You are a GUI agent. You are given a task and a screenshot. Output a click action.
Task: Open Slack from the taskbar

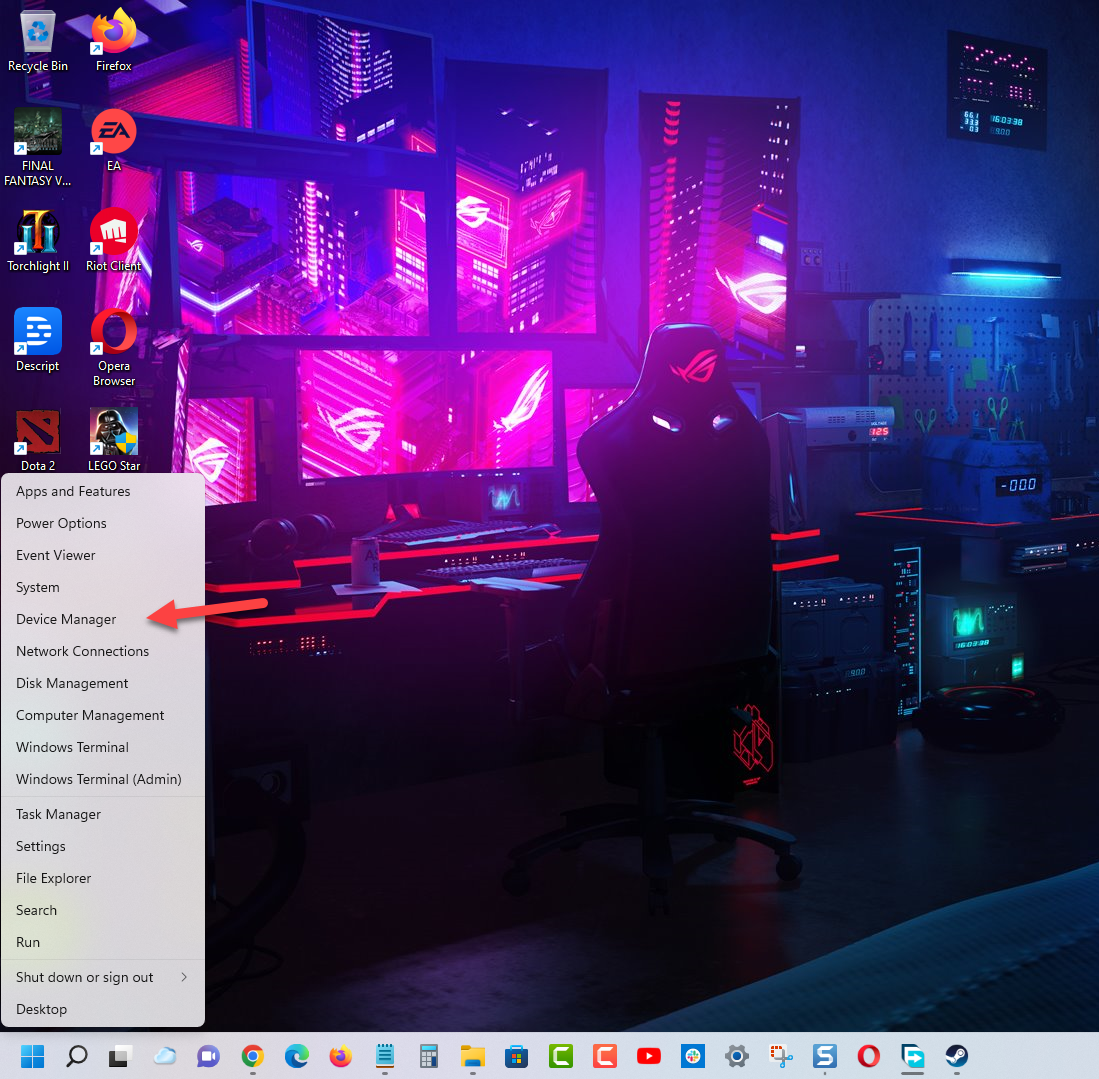pos(692,1056)
